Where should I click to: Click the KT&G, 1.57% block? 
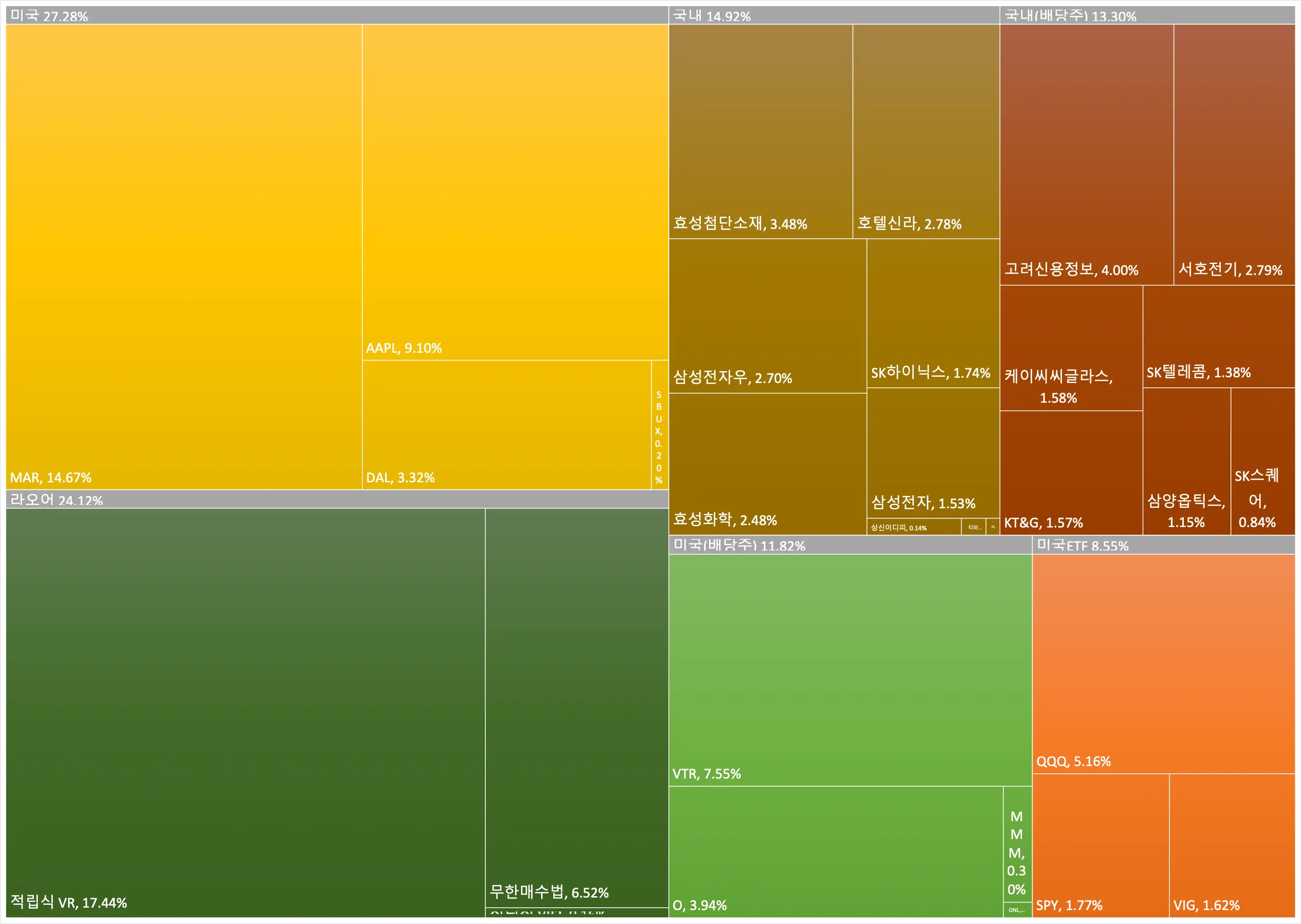1072,473
